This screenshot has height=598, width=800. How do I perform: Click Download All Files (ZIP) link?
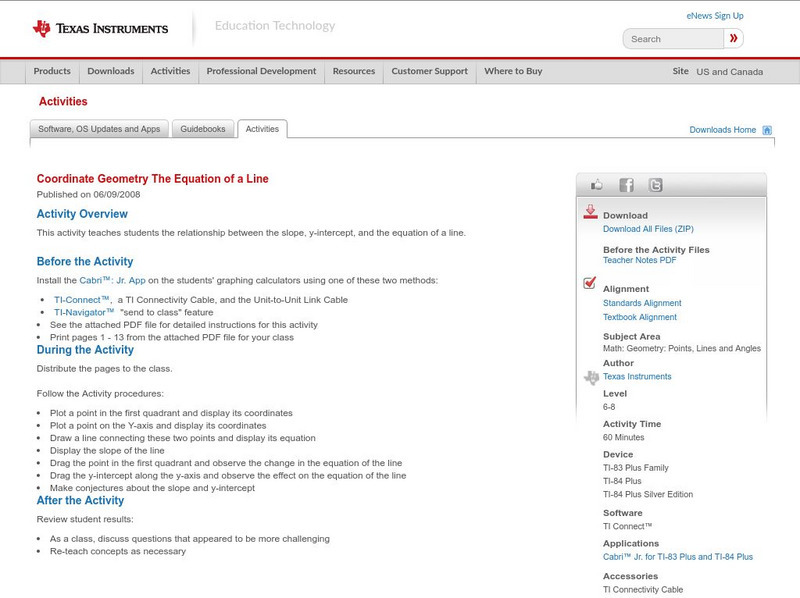tap(648, 229)
